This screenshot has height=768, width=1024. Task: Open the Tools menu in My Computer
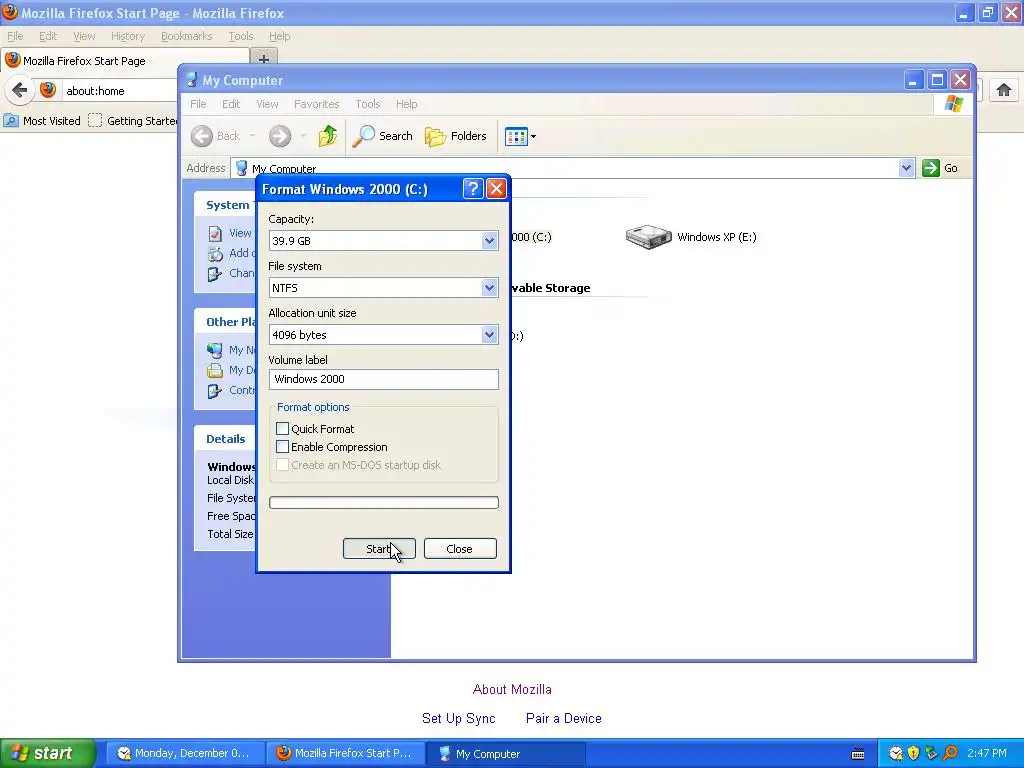click(x=367, y=104)
